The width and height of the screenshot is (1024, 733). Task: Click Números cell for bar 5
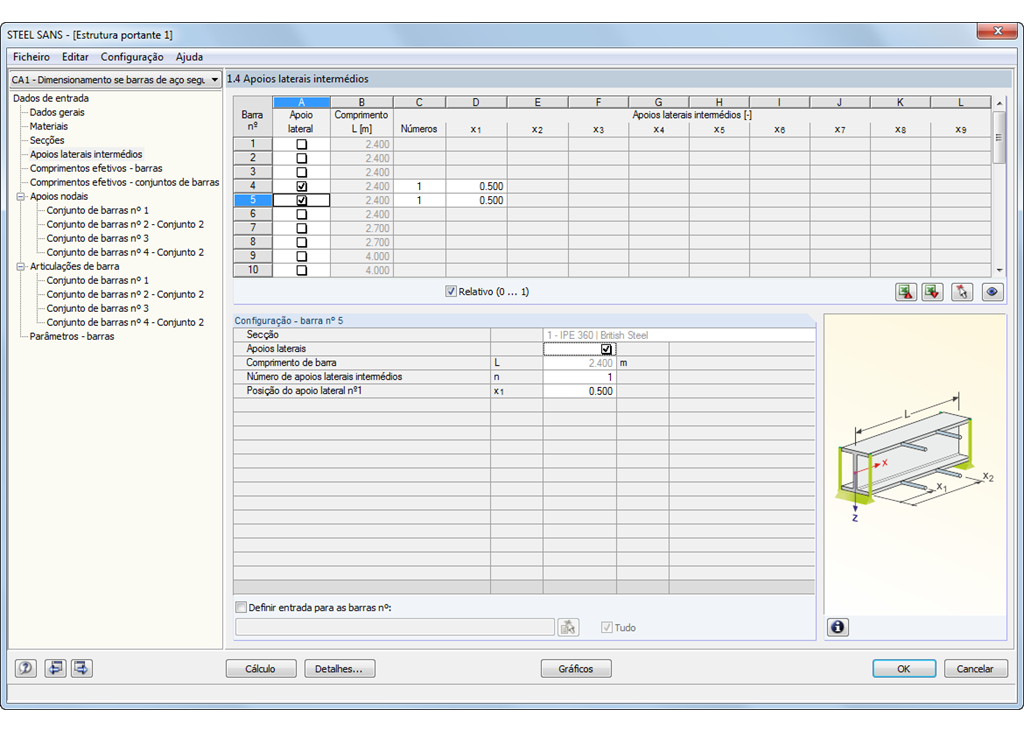[x=419, y=201]
